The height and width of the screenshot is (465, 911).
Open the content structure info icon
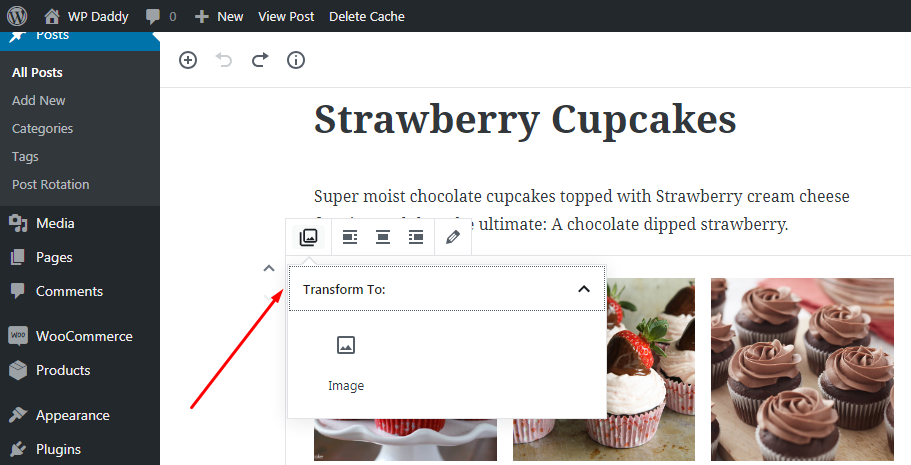pyautogui.click(x=296, y=60)
